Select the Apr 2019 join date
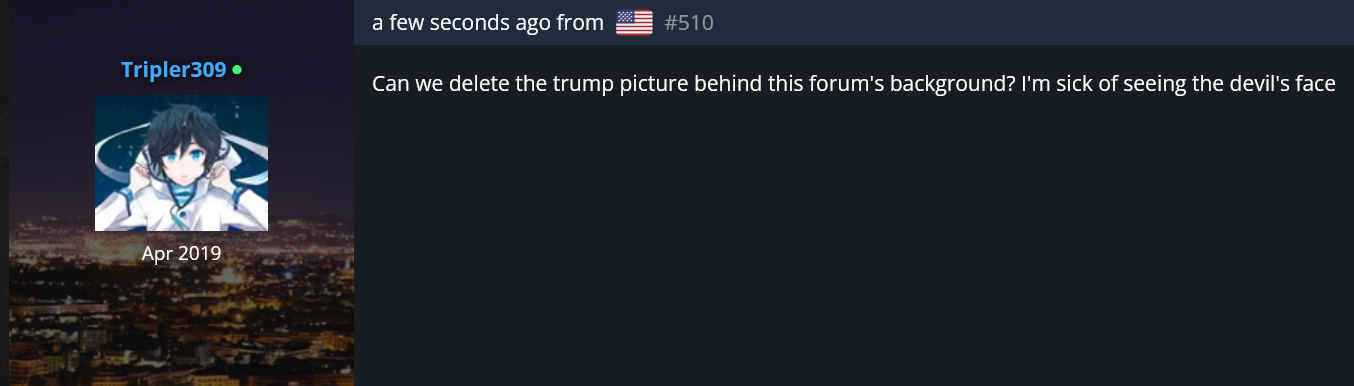 pos(181,253)
